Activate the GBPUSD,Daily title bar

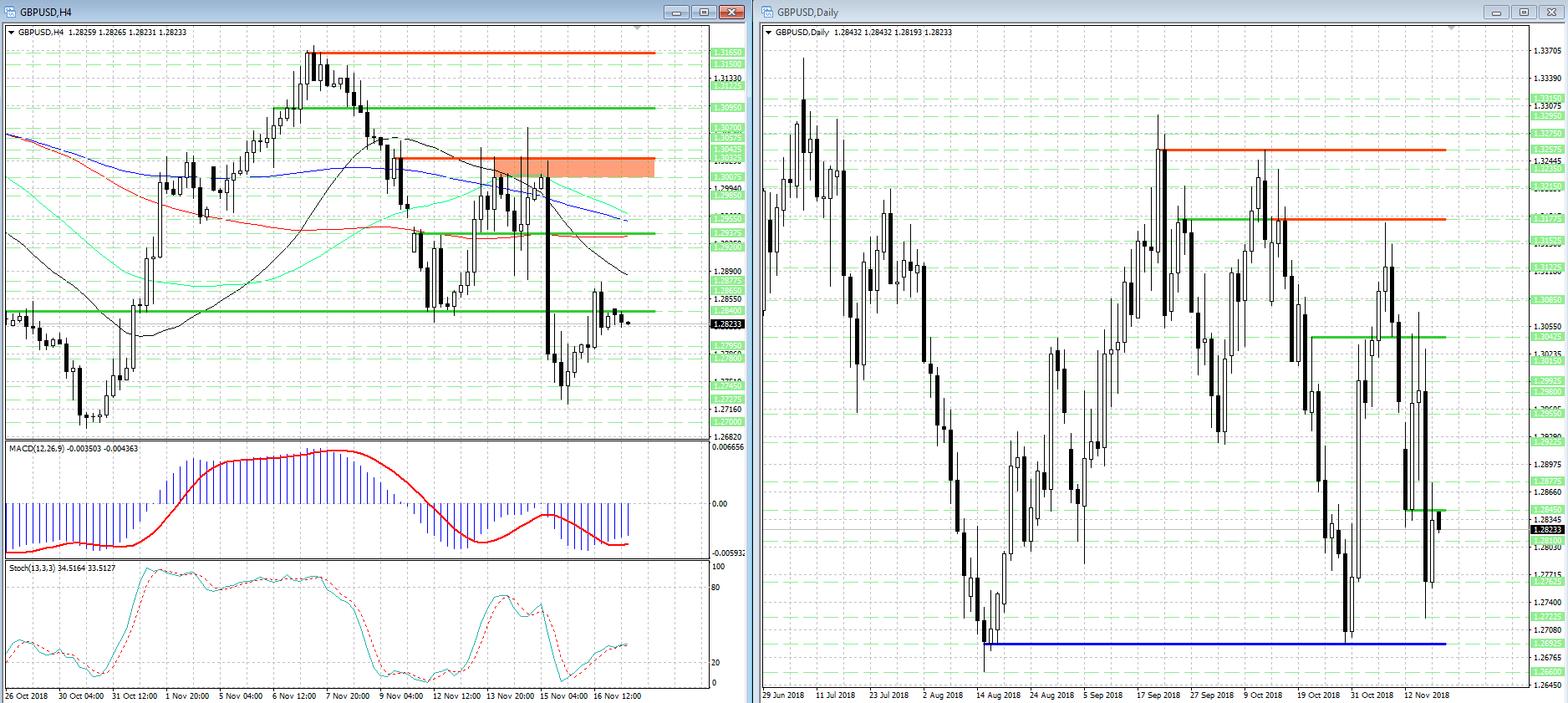[x=1120, y=12]
